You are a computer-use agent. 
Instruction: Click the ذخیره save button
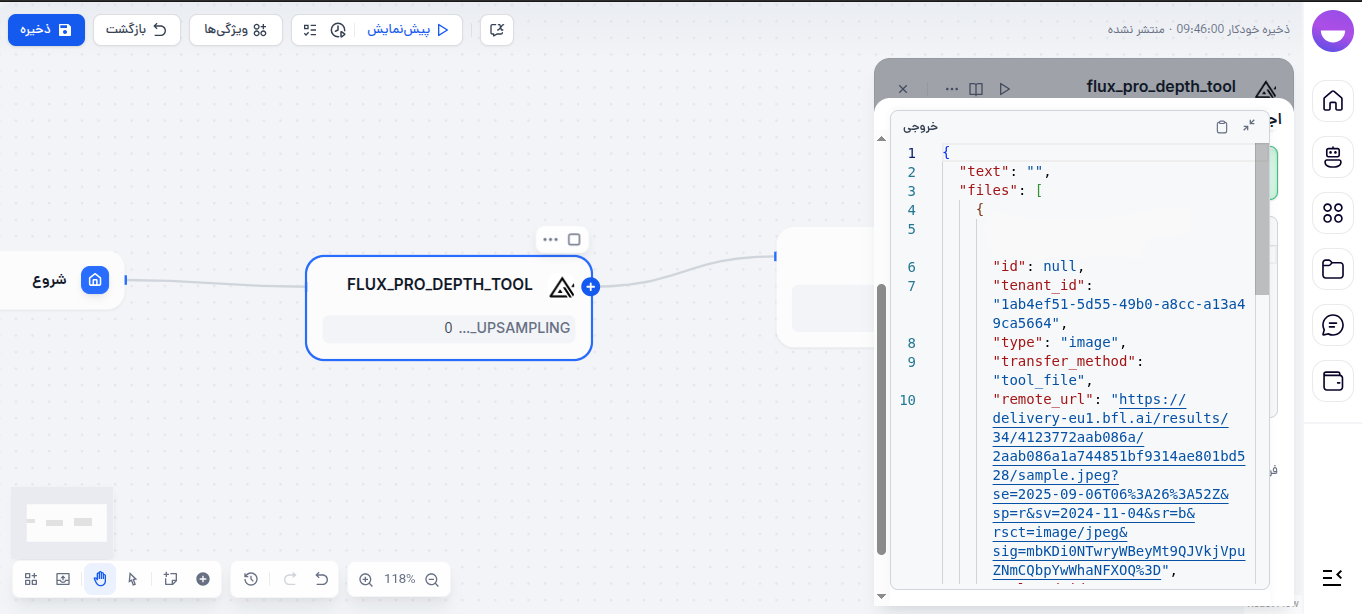coord(46,30)
